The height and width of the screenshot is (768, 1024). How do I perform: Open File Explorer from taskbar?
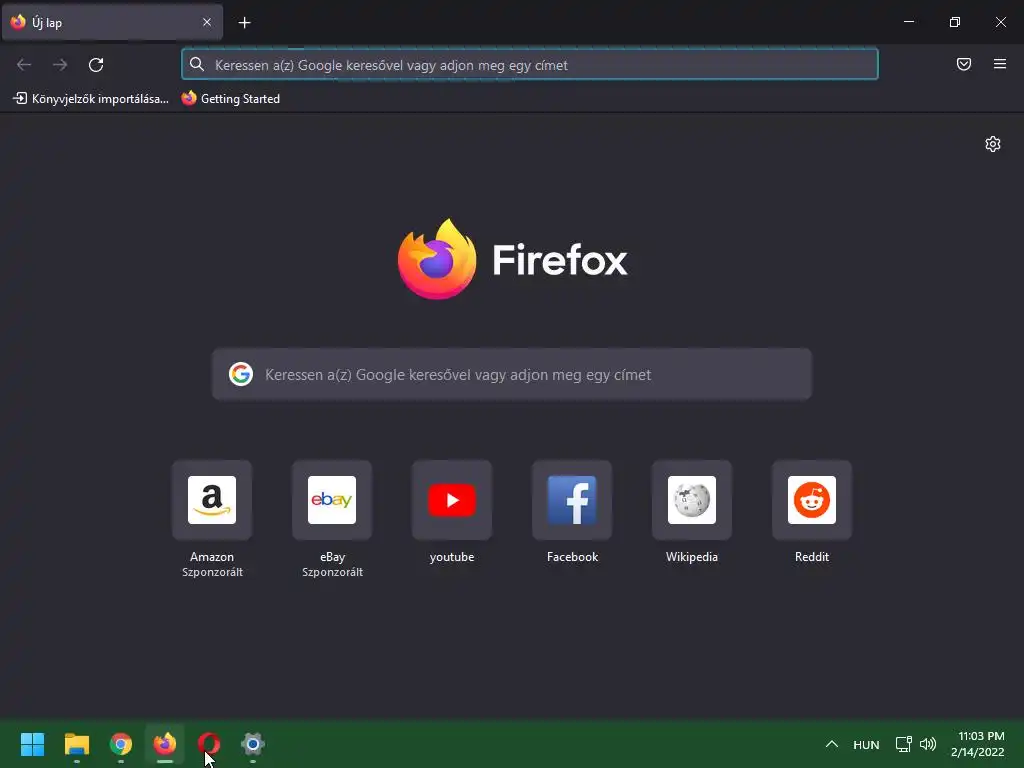pos(76,744)
